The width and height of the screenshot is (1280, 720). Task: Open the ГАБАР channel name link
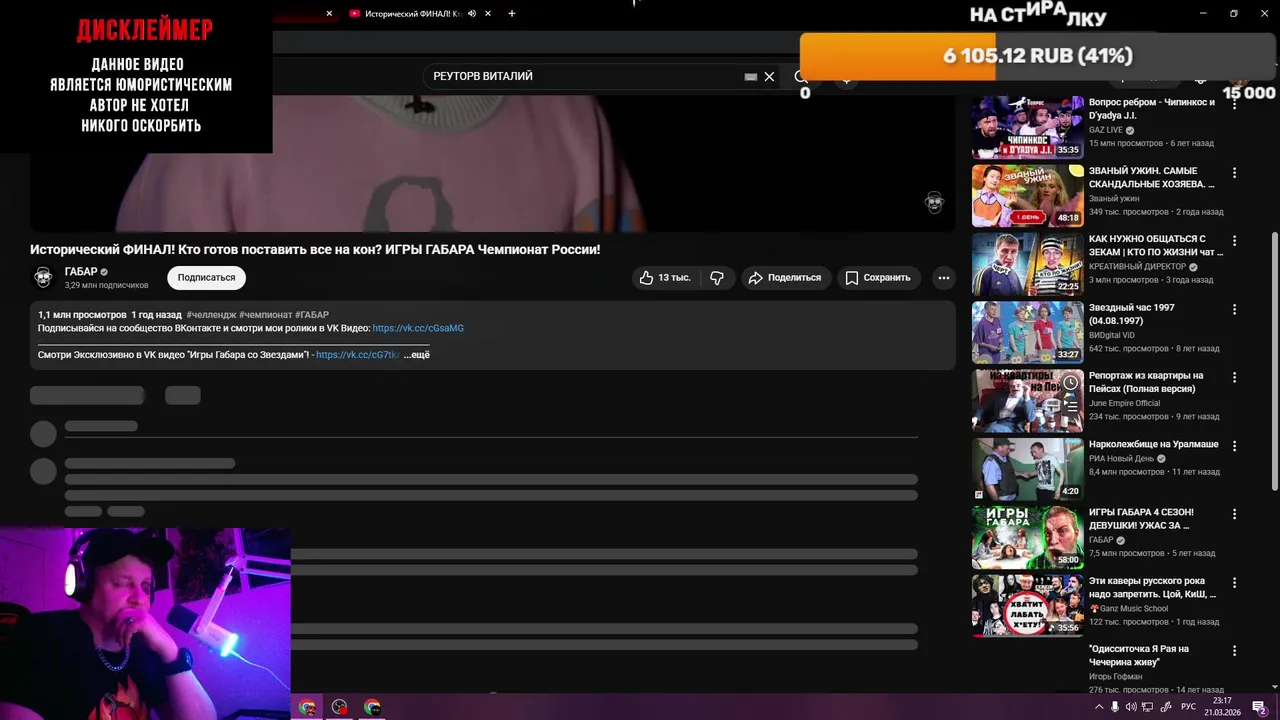[x=81, y=272]
